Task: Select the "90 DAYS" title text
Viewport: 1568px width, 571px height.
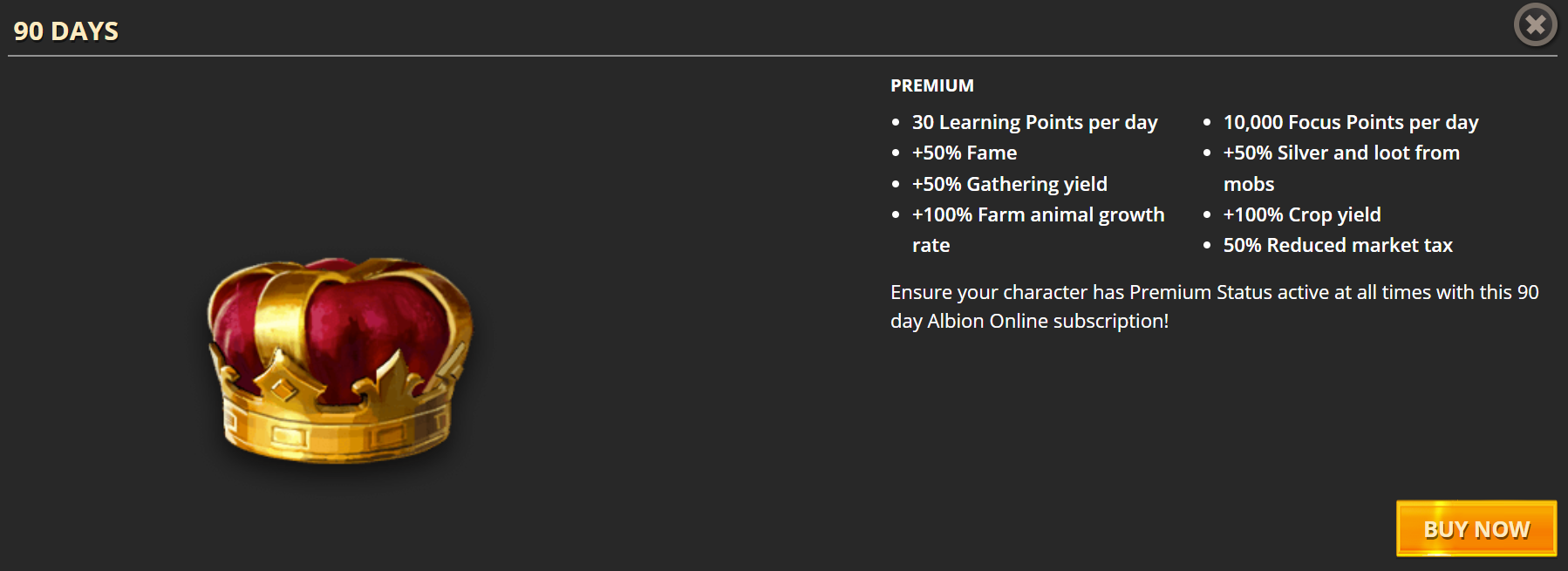Action: pos(66,31)
